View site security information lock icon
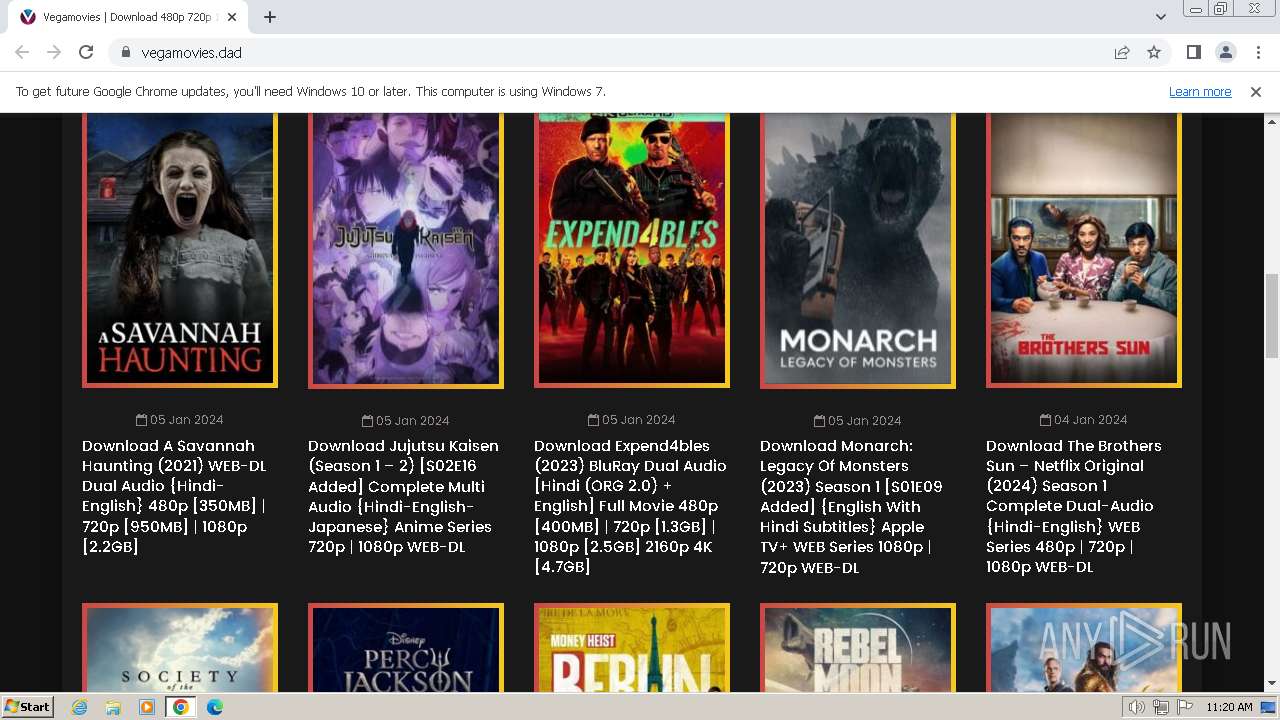 coord(126,53)
